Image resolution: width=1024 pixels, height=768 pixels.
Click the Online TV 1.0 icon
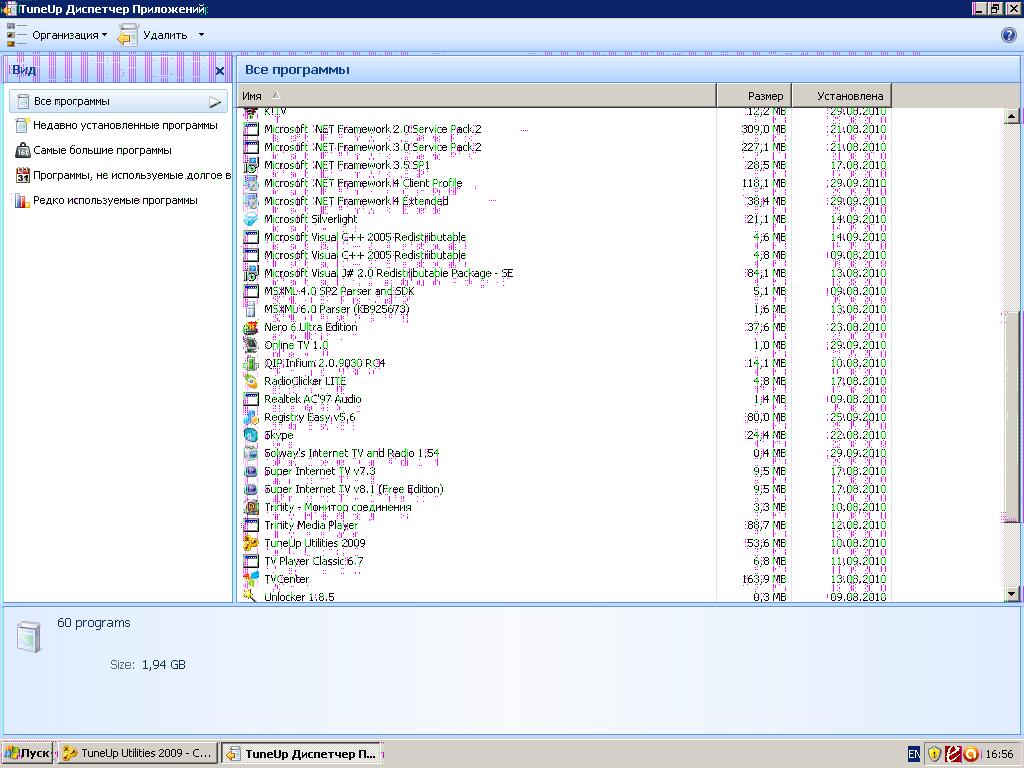coord(251,345)
